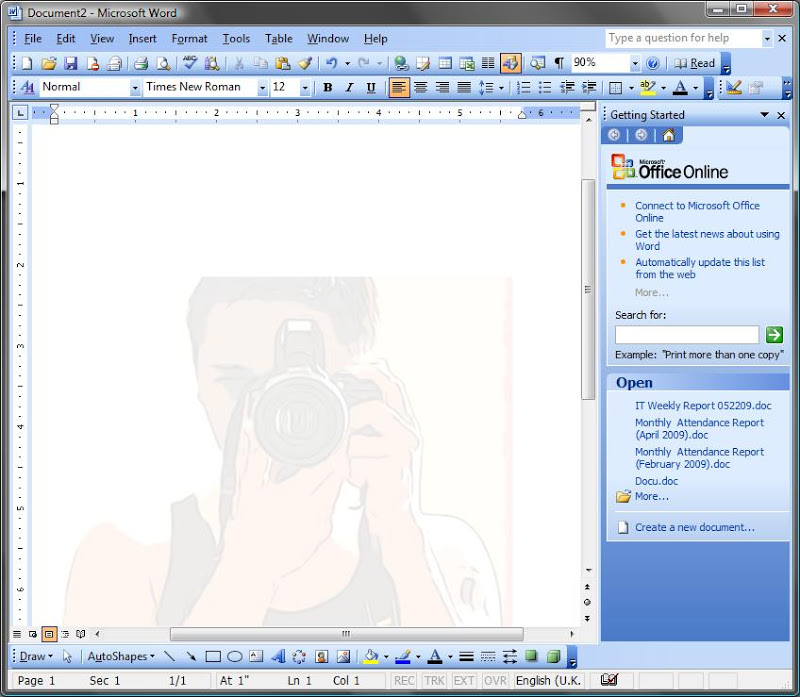Open the Style dropdown showing Normal
The image size is (800, 697).
click(135, 88)
